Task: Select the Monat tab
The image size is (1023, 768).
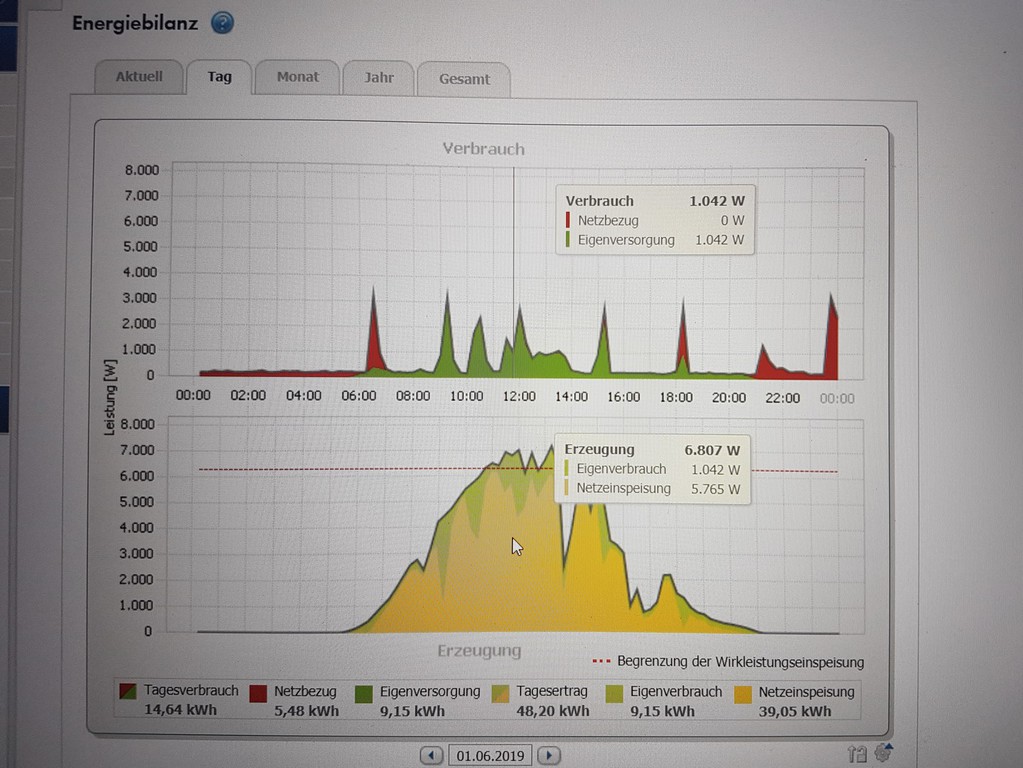Action: click(x=297, y=77)
